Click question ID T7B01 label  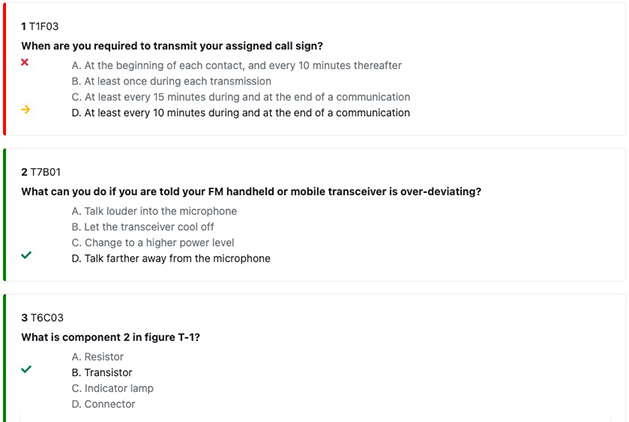45,172
